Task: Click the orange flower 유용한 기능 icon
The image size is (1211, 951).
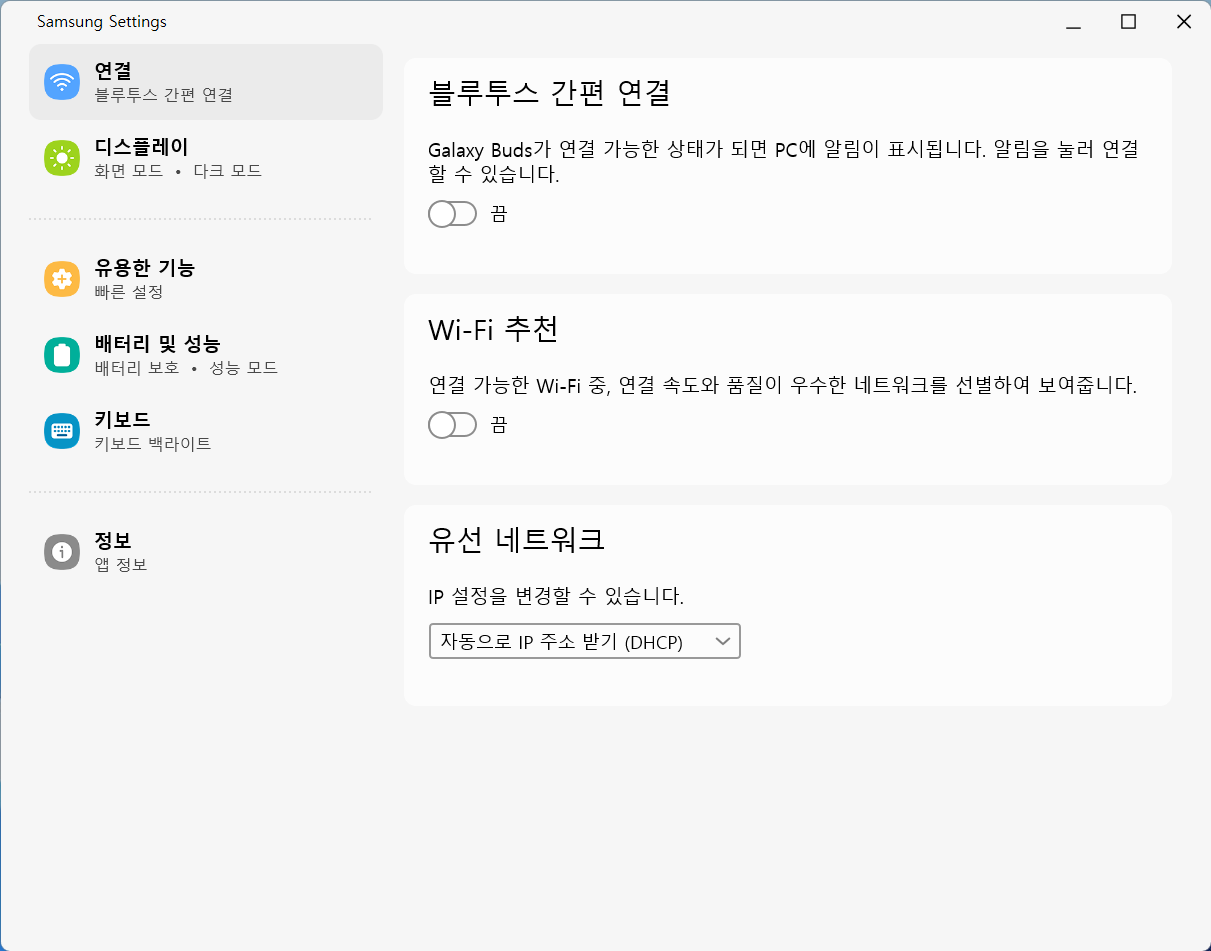Action: tap(62, 279)
